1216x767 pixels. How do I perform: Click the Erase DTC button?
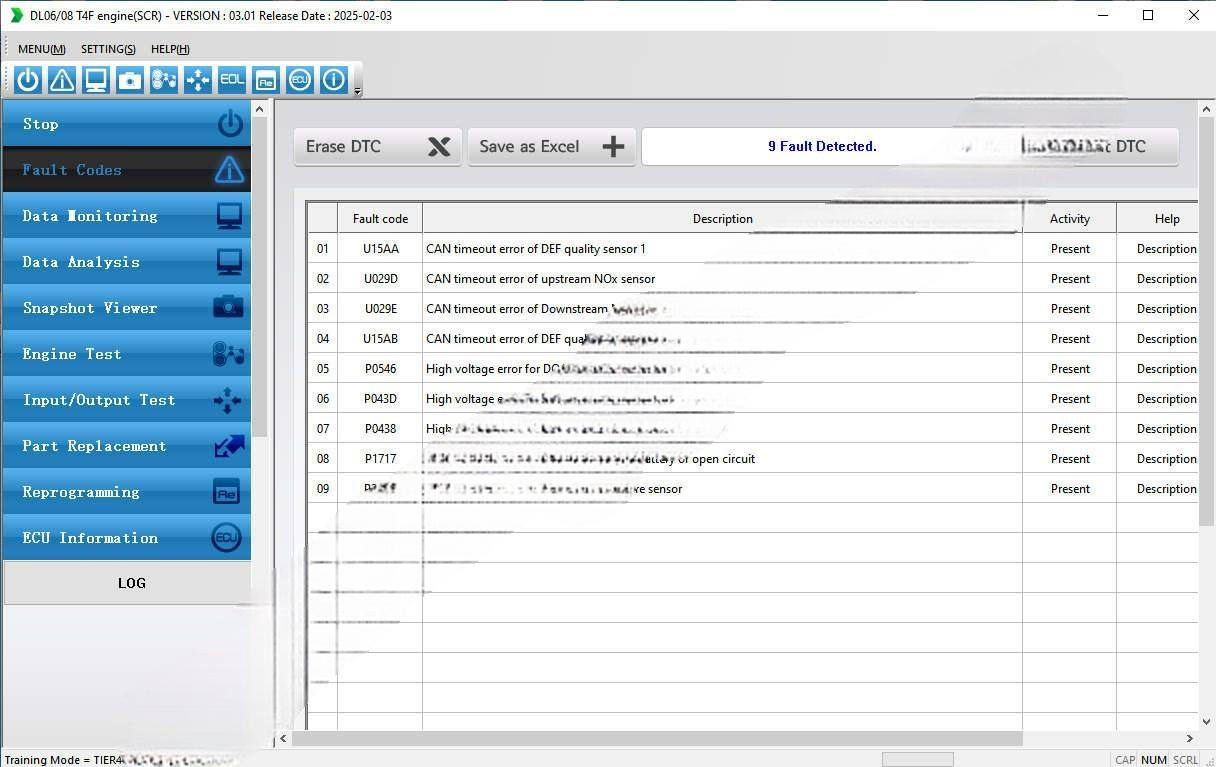click(377, 147)
